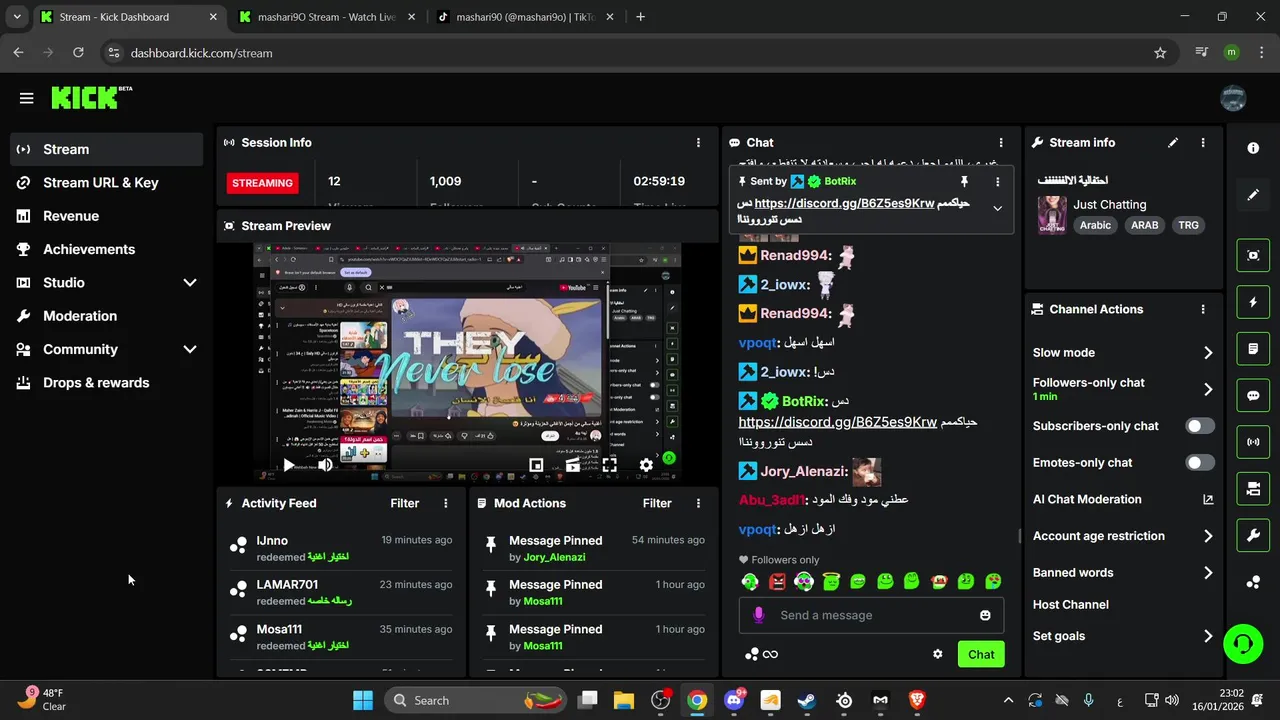Toggle the channel actions widget in the right rail
The width and height of the screenshot is (1280, 720).
pyautogui.click(x=1253, y=489)
